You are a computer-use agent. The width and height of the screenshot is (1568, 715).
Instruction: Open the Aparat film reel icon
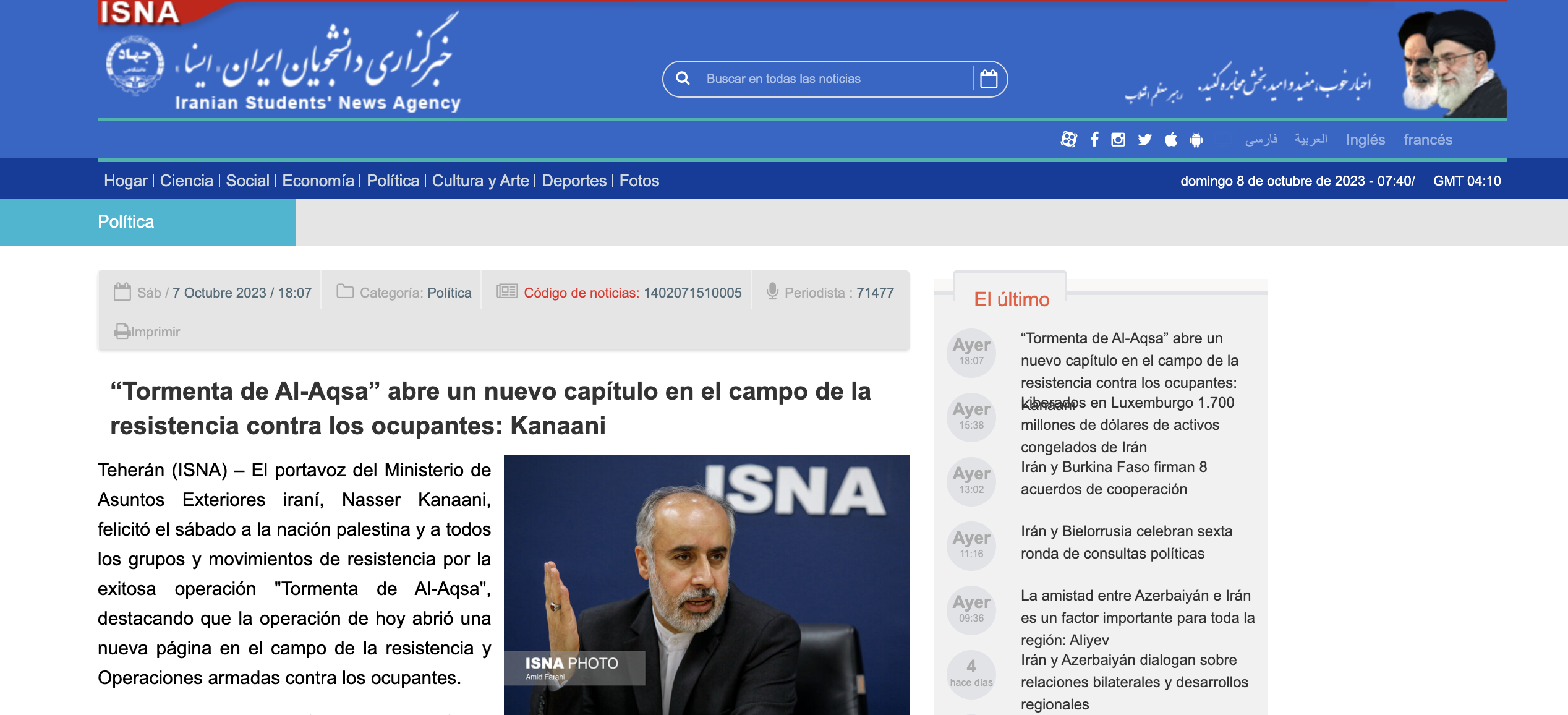pos(1068,140)
